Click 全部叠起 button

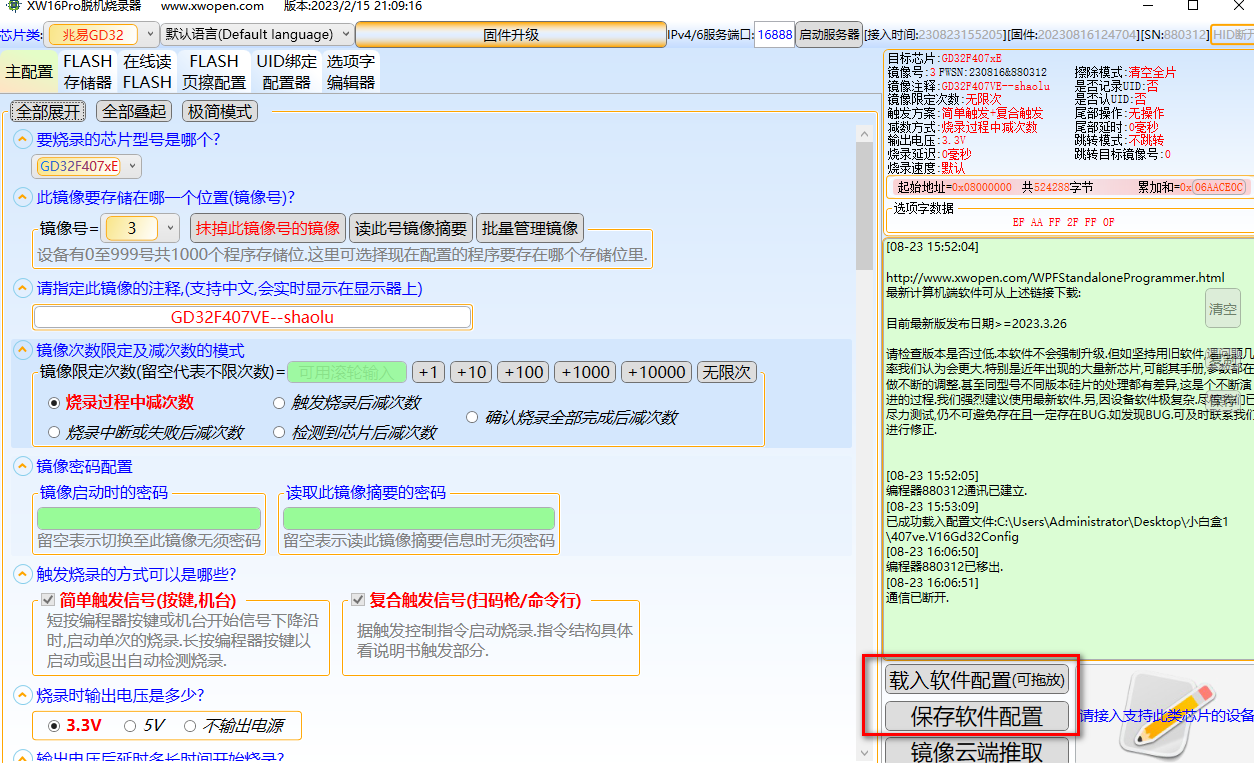pos(135,111)
